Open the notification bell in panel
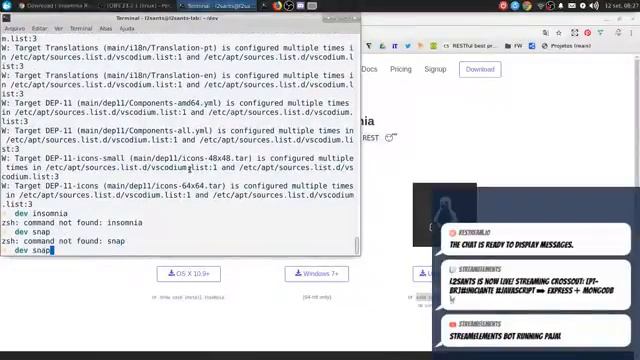This screenshot has height=360, width=640. pos(561,6)
